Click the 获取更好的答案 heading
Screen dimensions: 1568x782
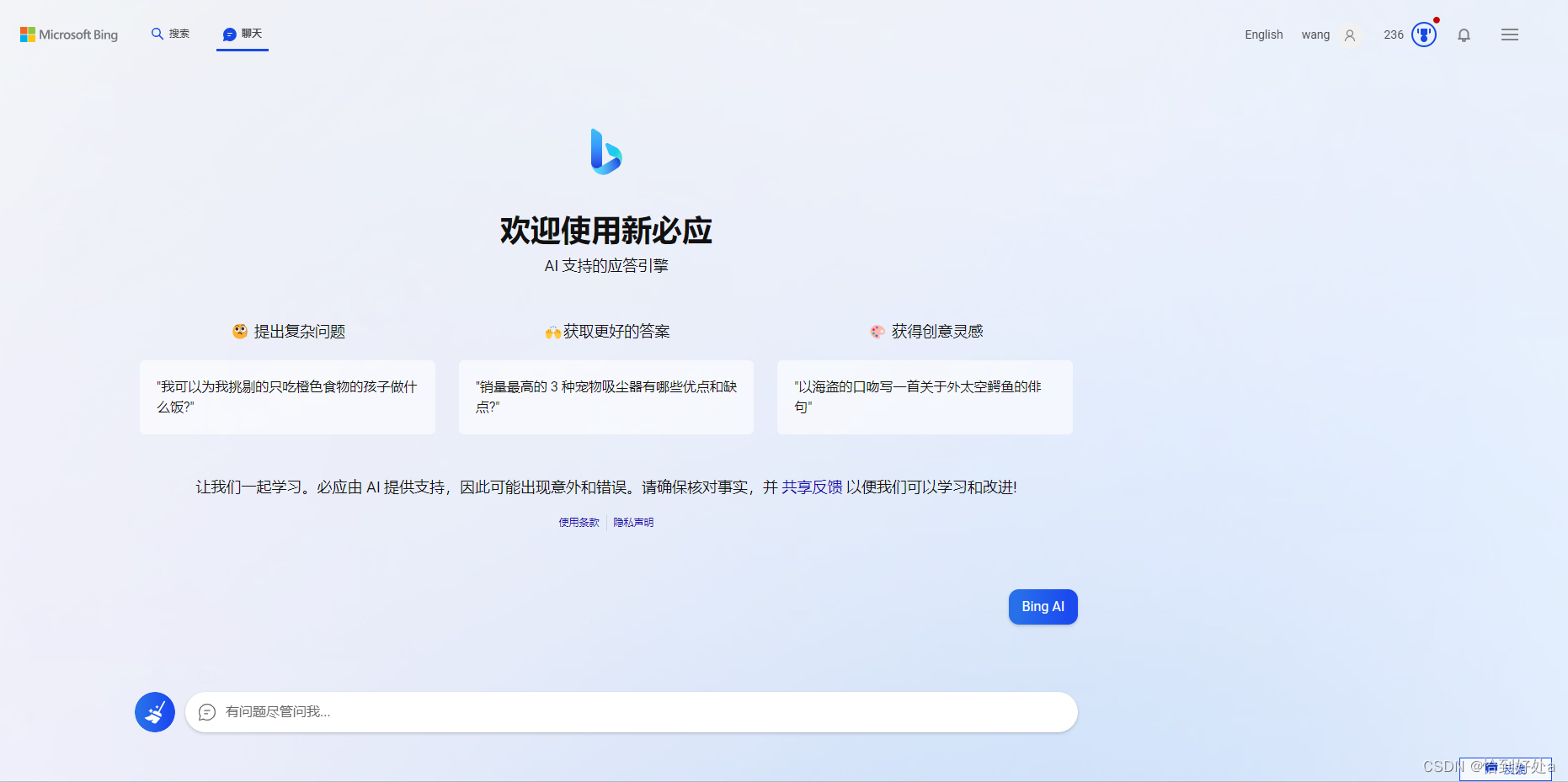607,332
